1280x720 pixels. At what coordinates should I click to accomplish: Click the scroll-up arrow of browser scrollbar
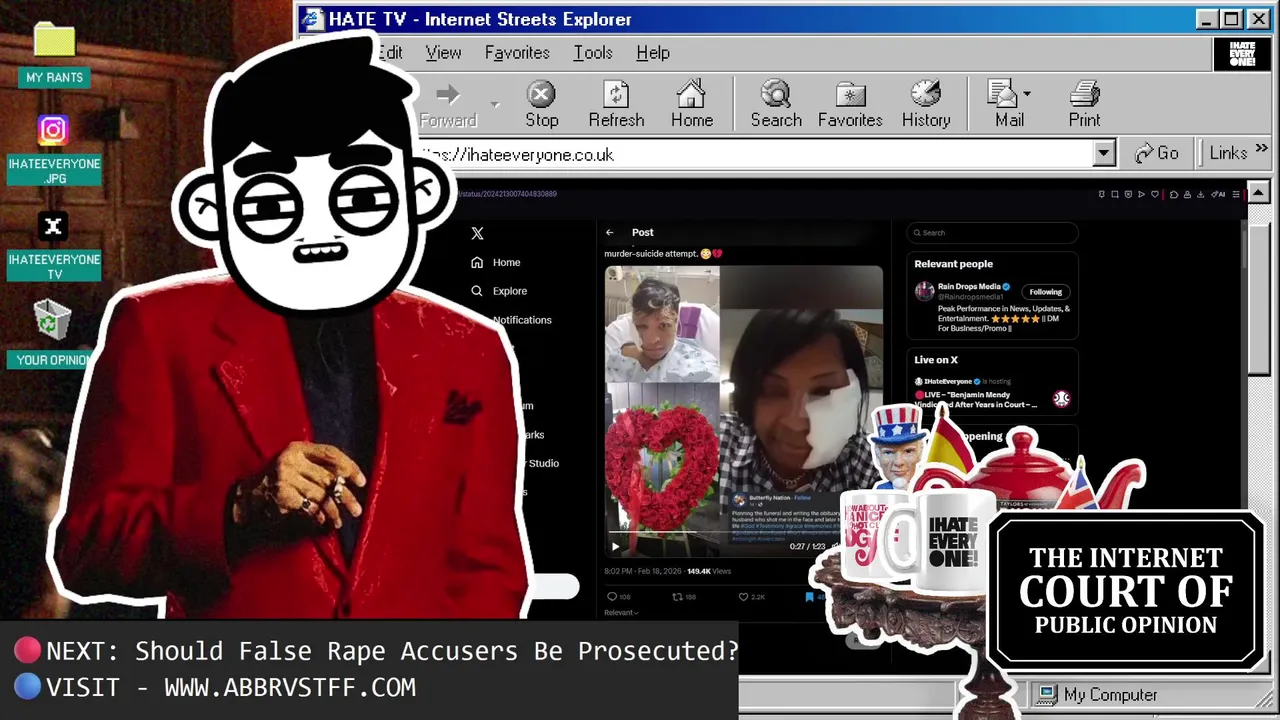tap(1259, 192)
